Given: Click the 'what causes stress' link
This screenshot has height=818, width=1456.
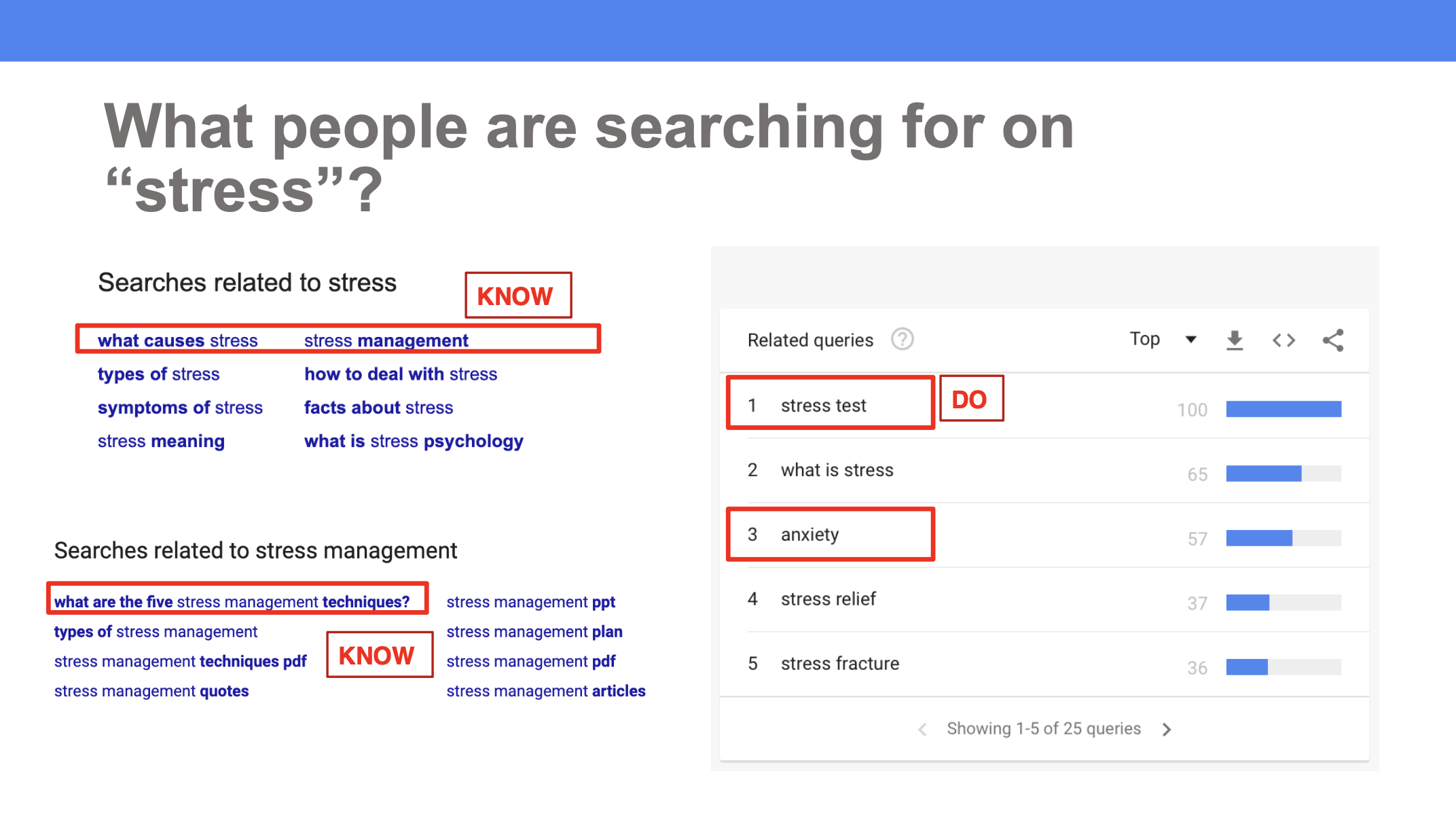Looking at the screenshot, I should [177, 340].
